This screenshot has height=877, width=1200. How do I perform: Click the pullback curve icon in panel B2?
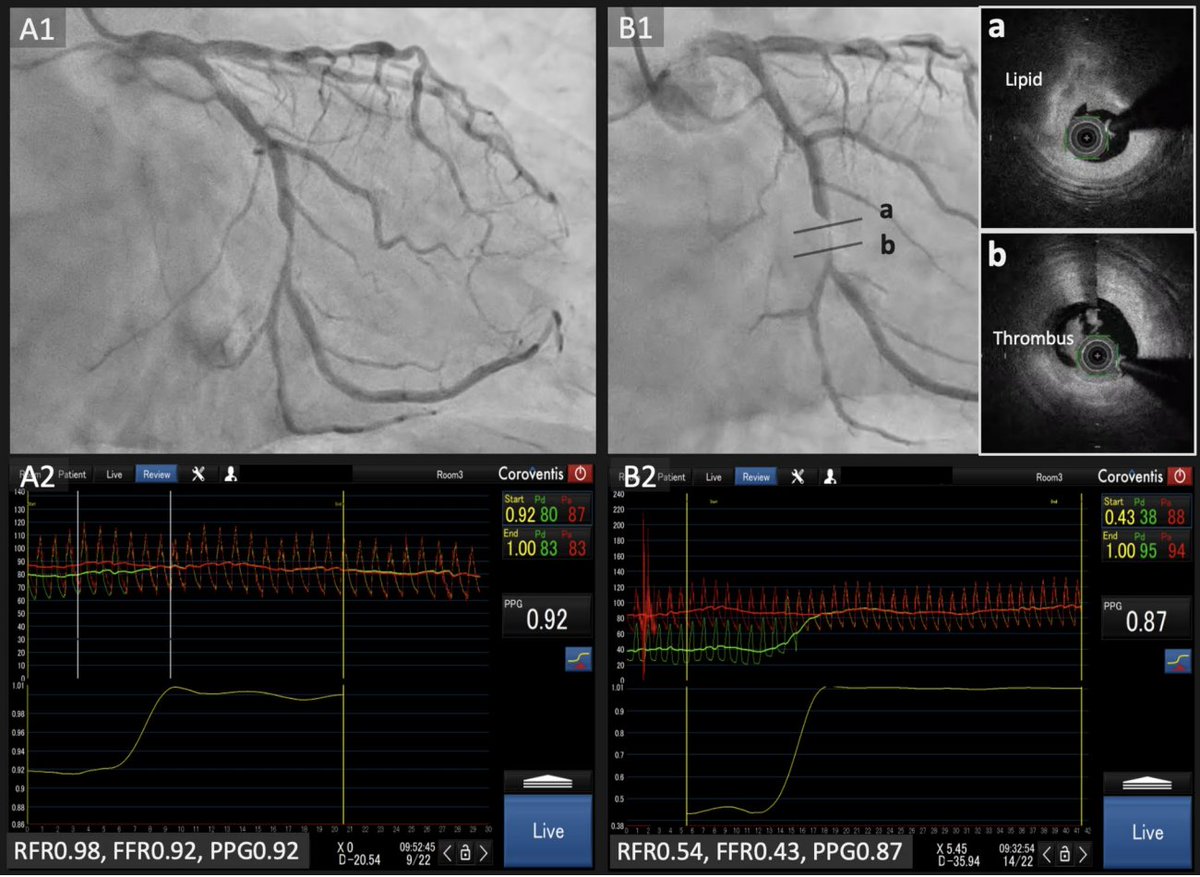pos(1176,660)
